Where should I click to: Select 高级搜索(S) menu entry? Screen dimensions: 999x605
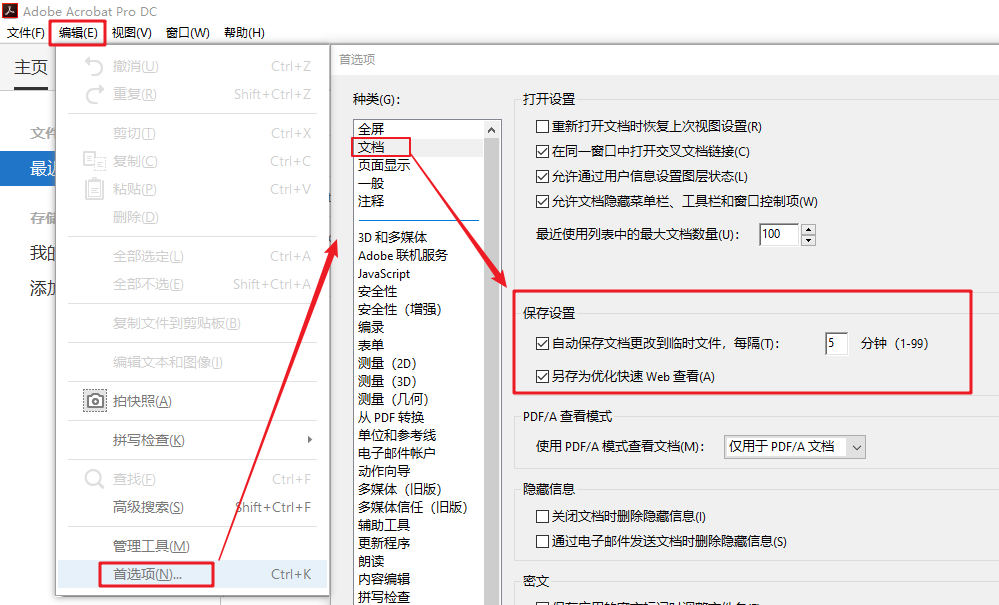coord(192,508)
